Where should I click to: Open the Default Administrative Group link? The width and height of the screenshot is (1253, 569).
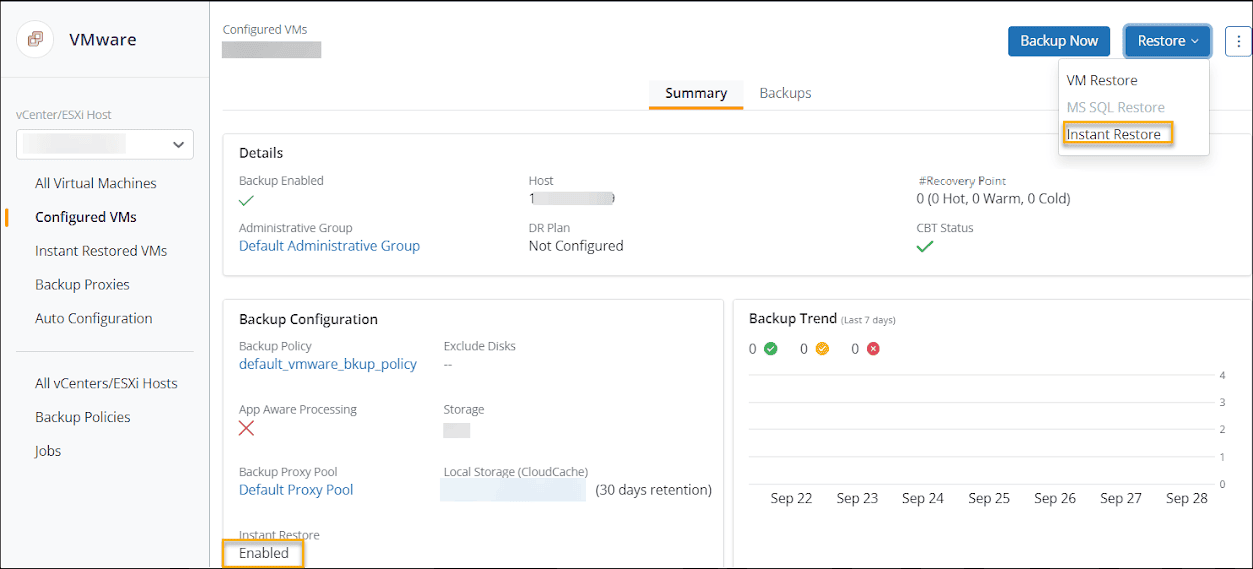[329, 246]
